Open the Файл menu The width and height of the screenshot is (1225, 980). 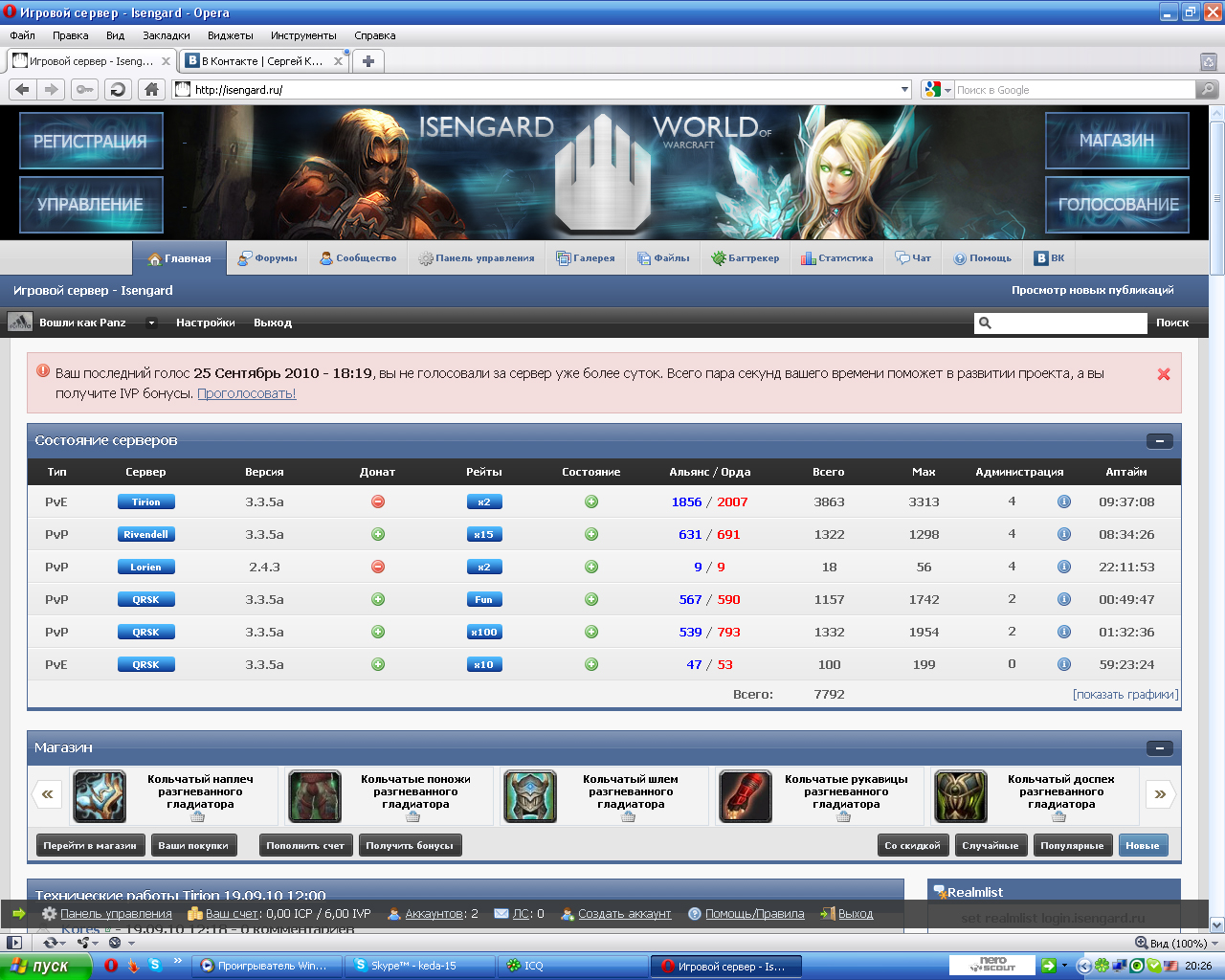(22, 35)
